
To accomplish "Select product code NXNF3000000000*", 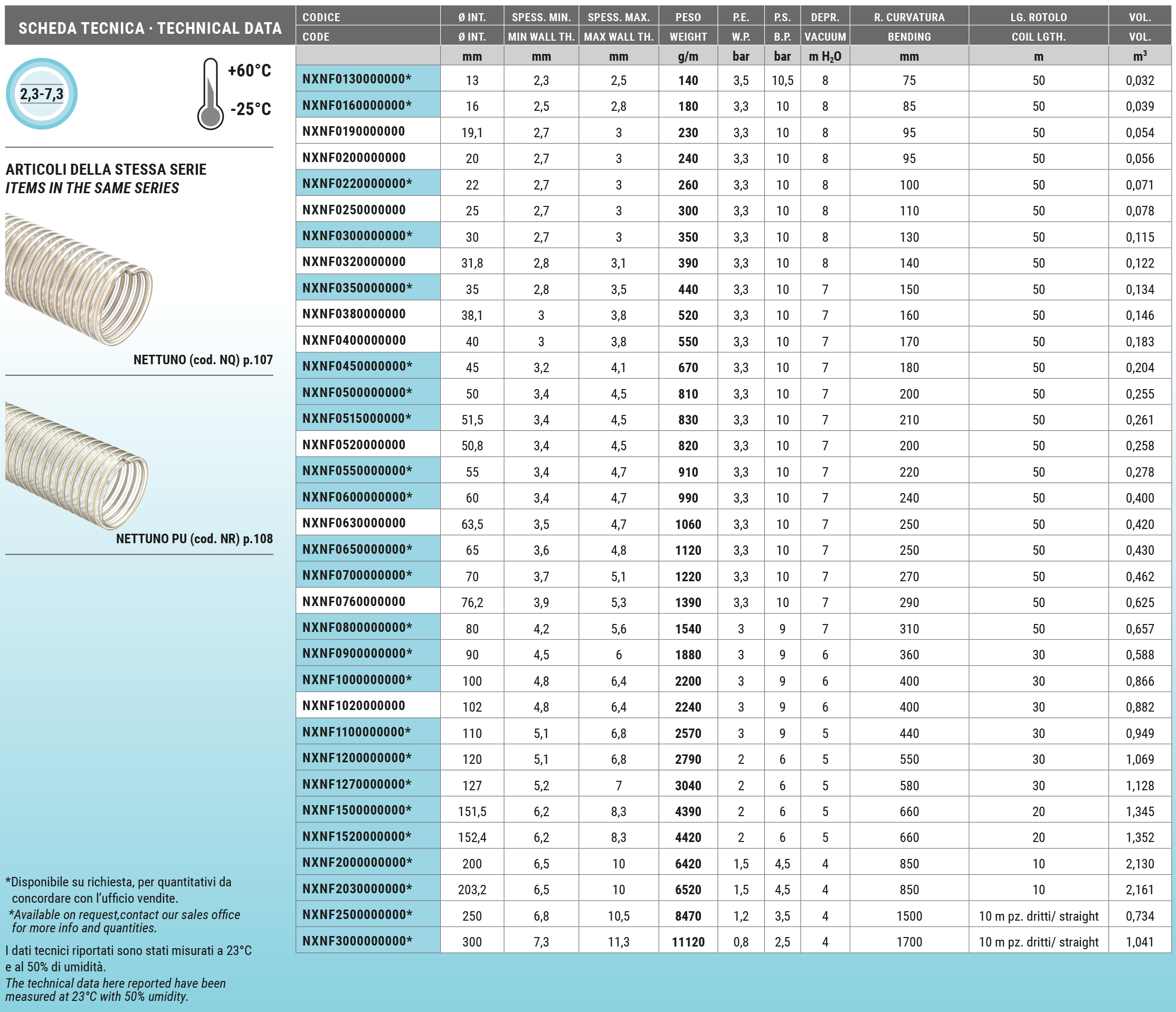I will pos(356,941).
